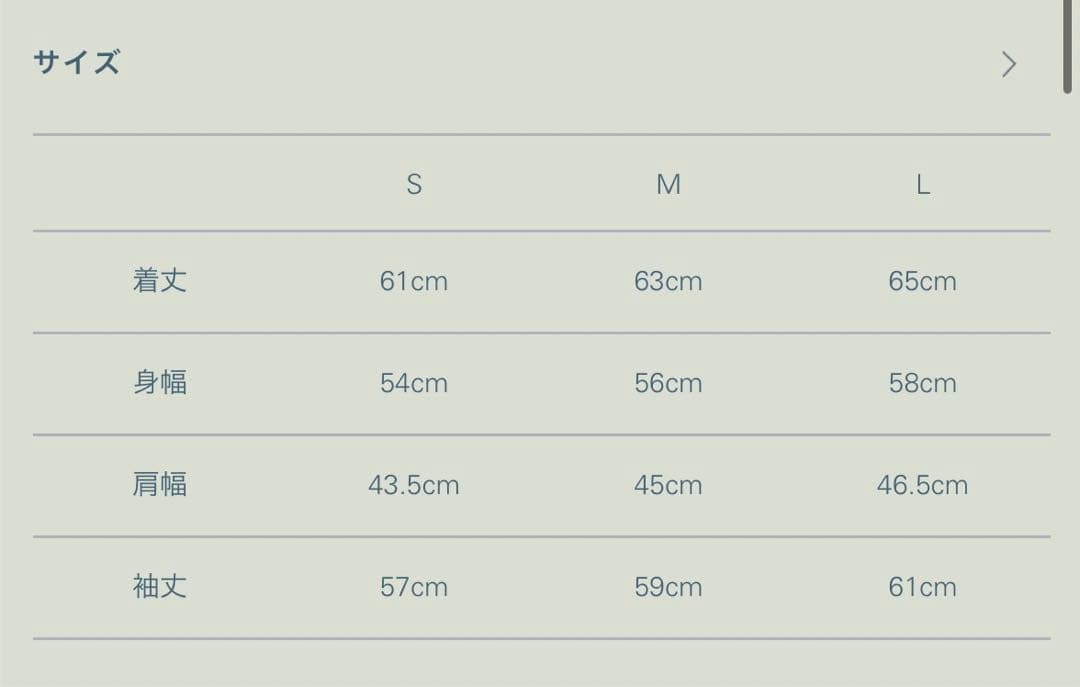This screenshot has height=687, width=1080.
Task: Click the 43.5cm shoulder width cell
Action: (414, 485)
